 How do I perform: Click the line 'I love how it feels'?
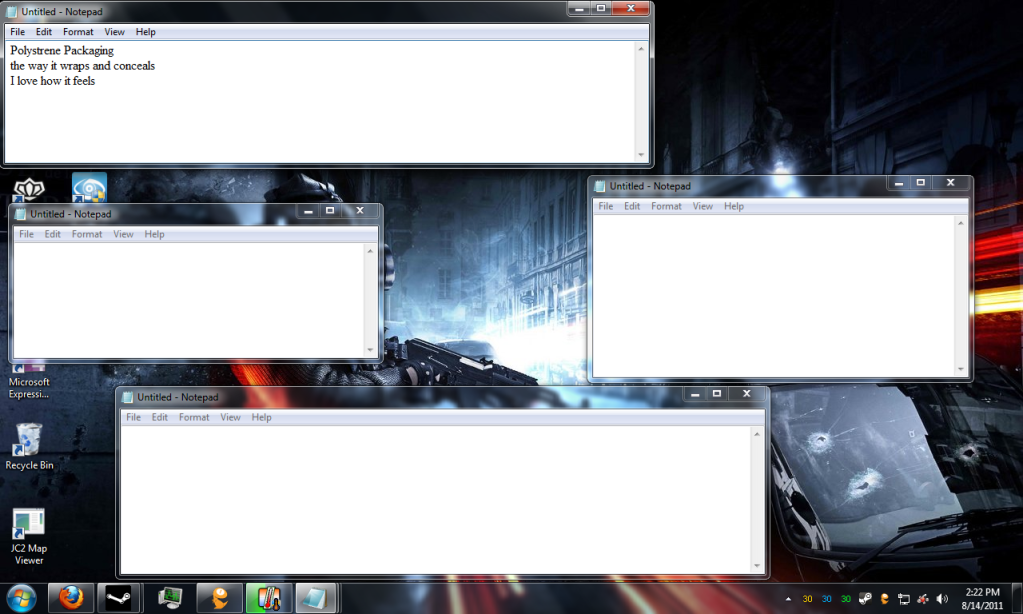coord(52,81)
